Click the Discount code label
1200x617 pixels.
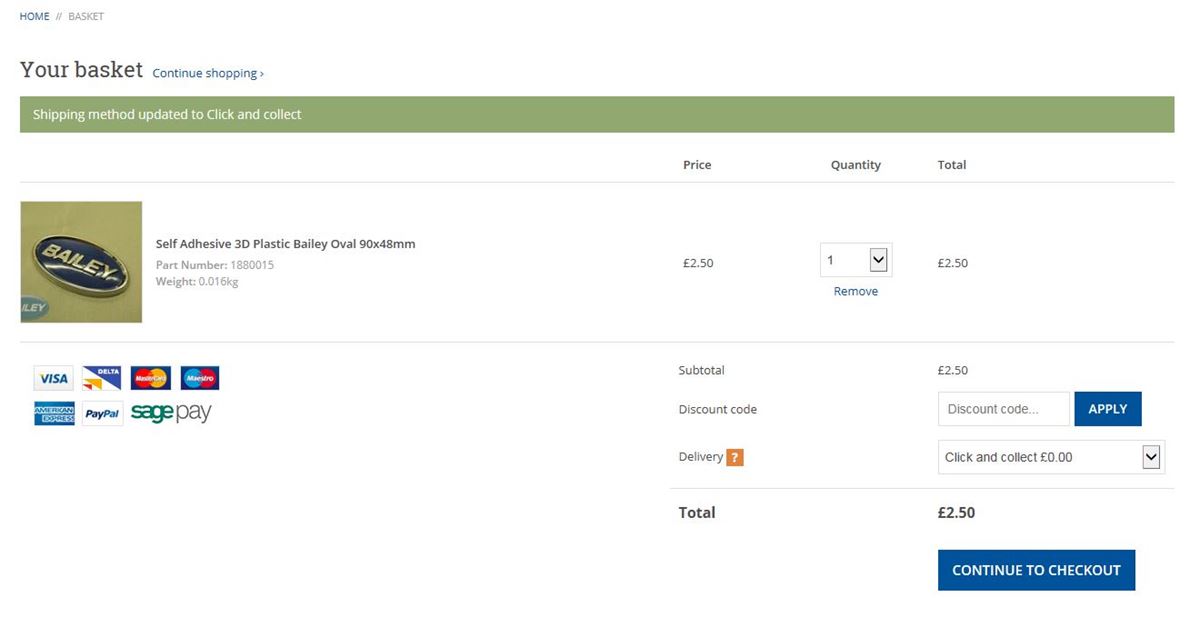(718, 409)
